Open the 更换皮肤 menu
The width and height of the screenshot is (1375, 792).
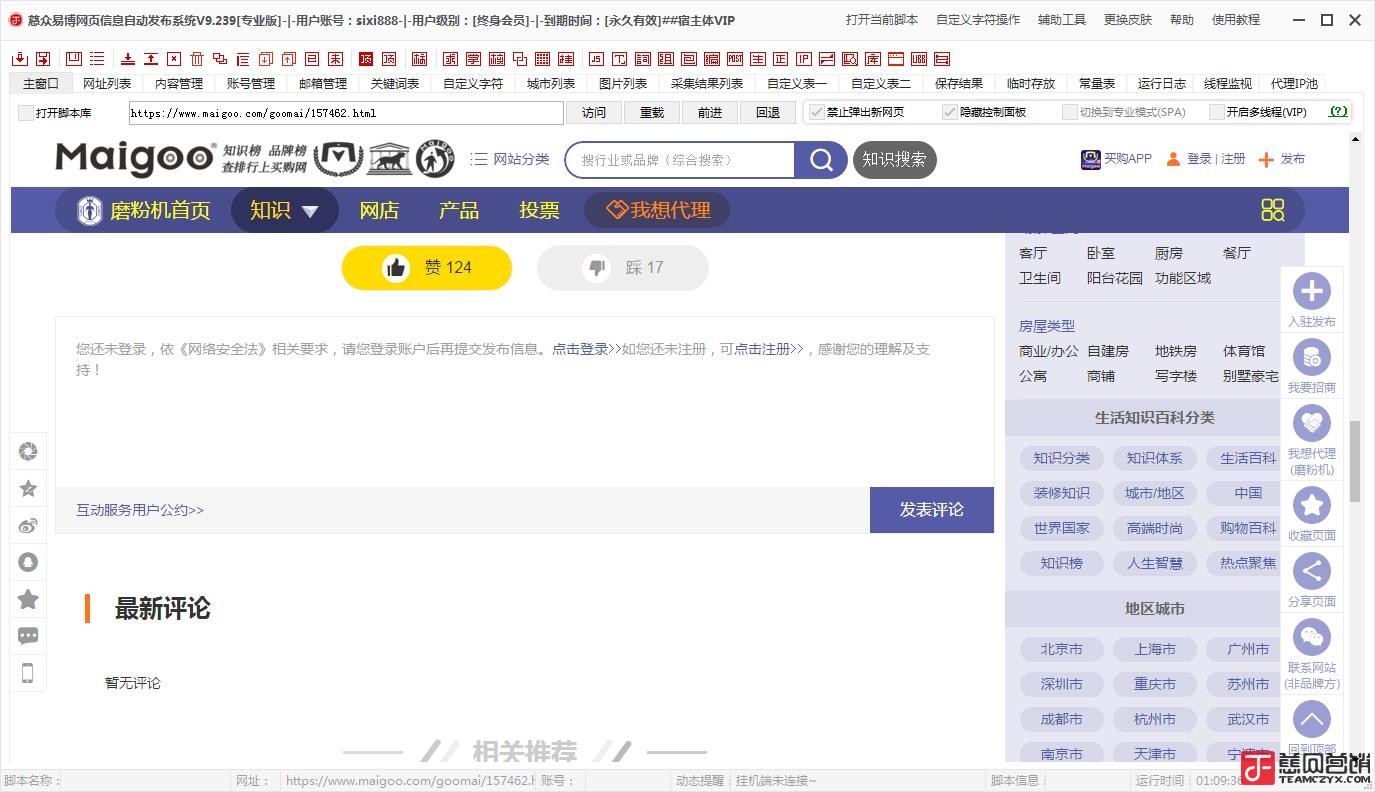1128,20
